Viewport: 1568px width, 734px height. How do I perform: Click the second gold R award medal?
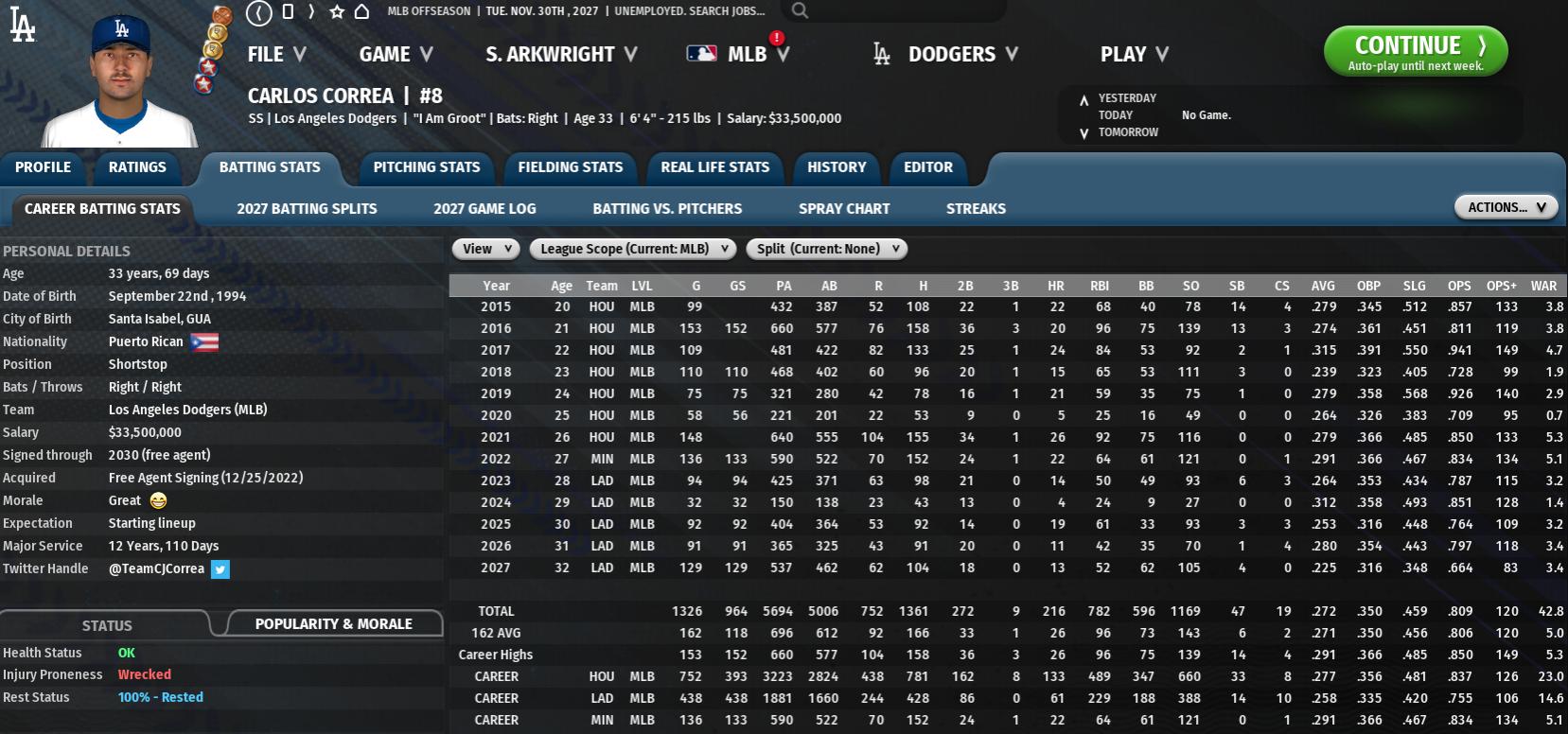(213, 50)
